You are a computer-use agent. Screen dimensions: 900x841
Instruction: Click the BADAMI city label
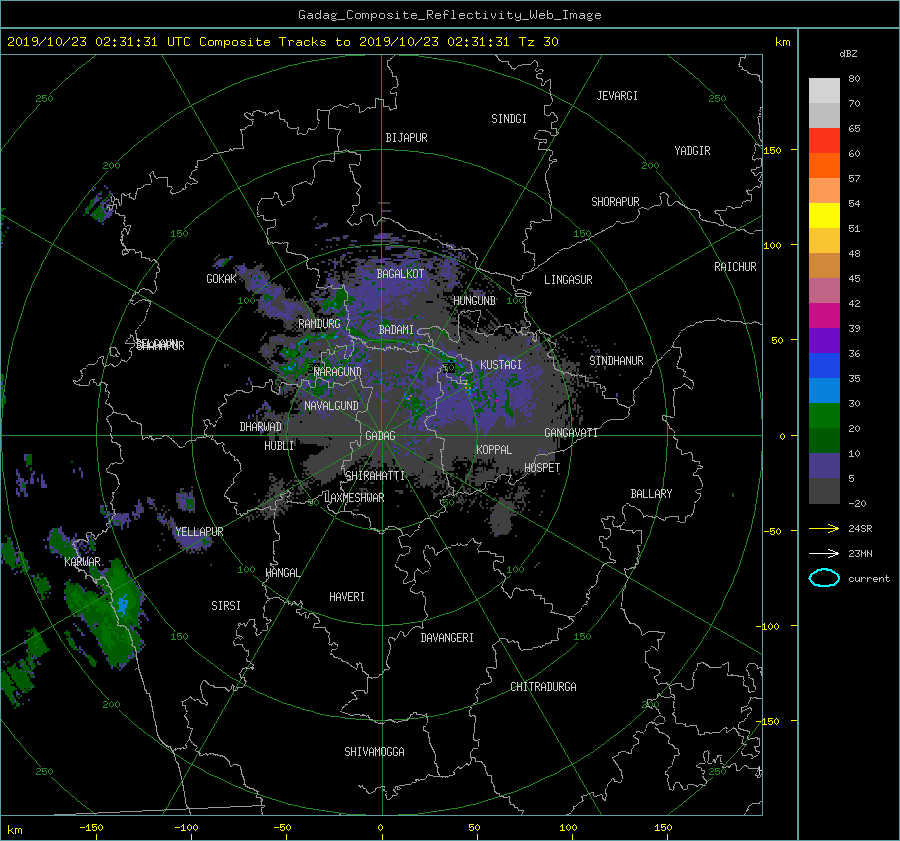396,330
